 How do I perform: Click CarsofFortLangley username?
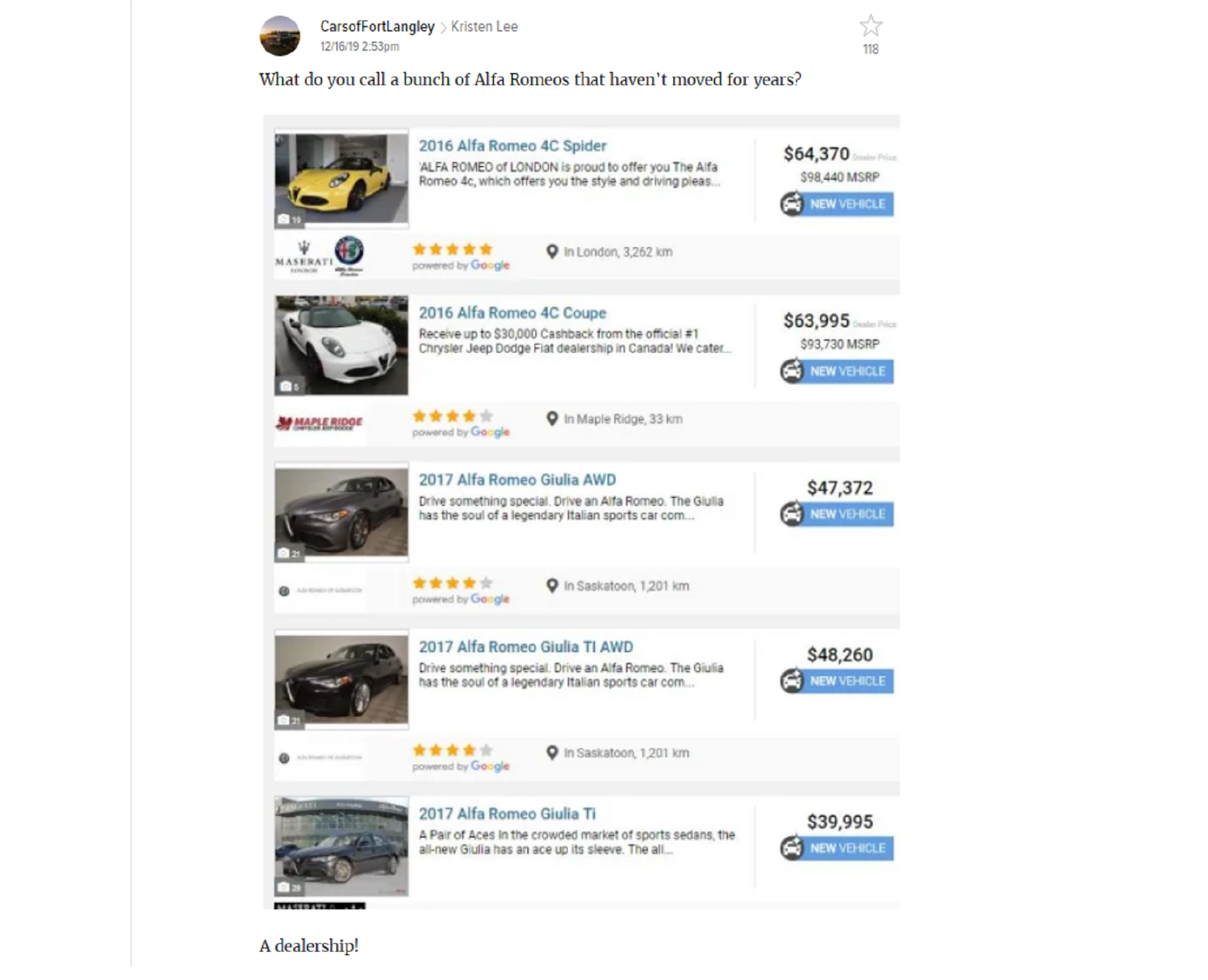pos(377,27)
